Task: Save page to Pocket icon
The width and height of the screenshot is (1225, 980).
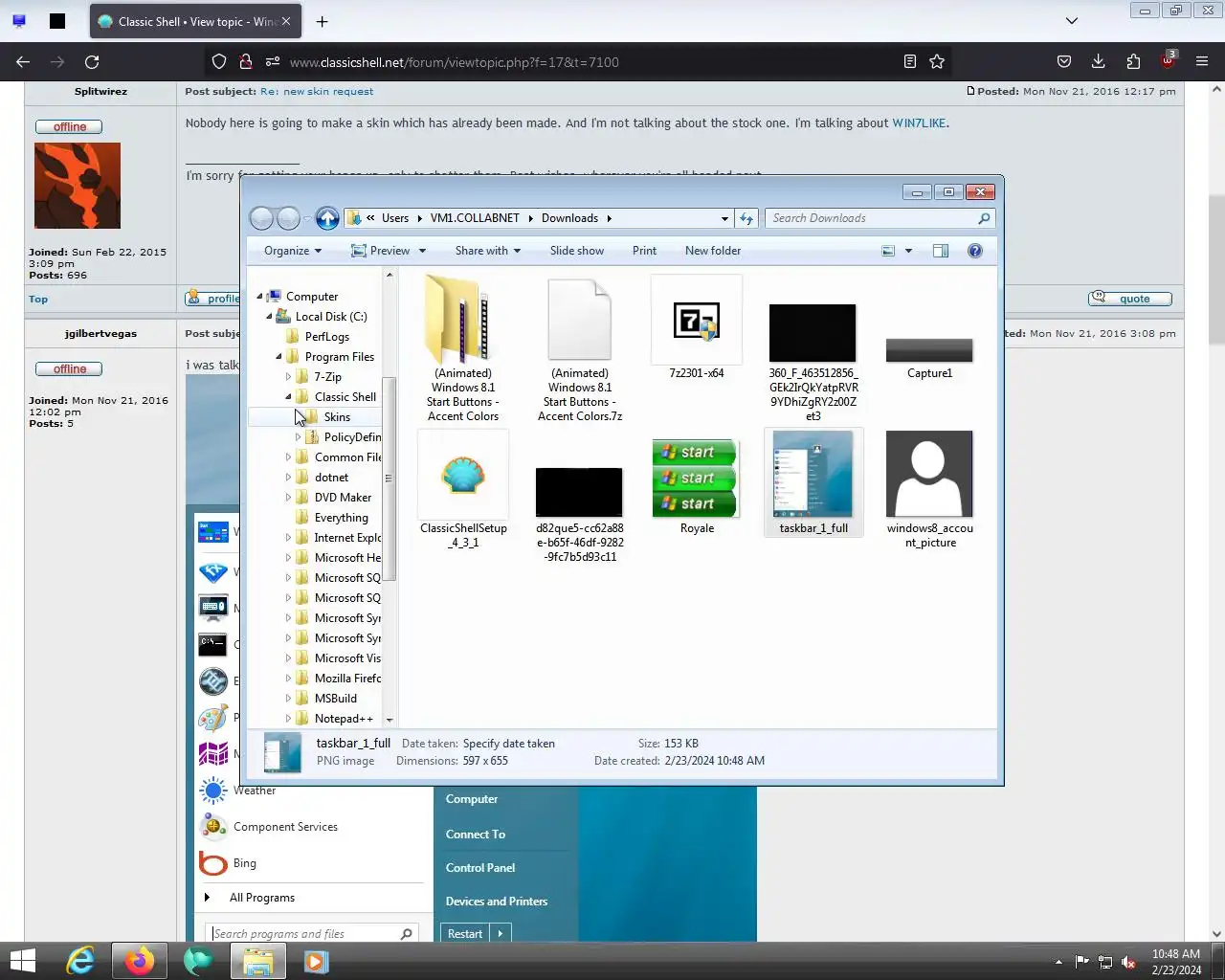Action: [1063, 61]
